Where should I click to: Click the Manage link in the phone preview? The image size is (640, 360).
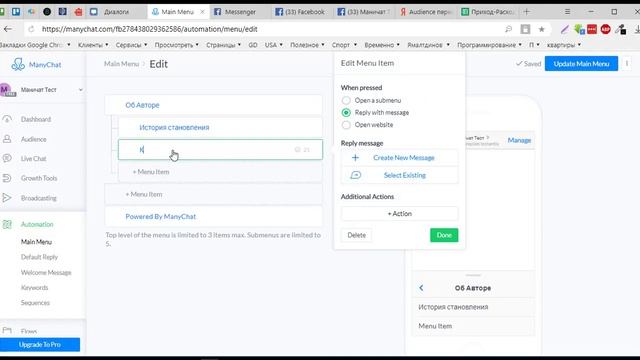(x=519, y=140)
